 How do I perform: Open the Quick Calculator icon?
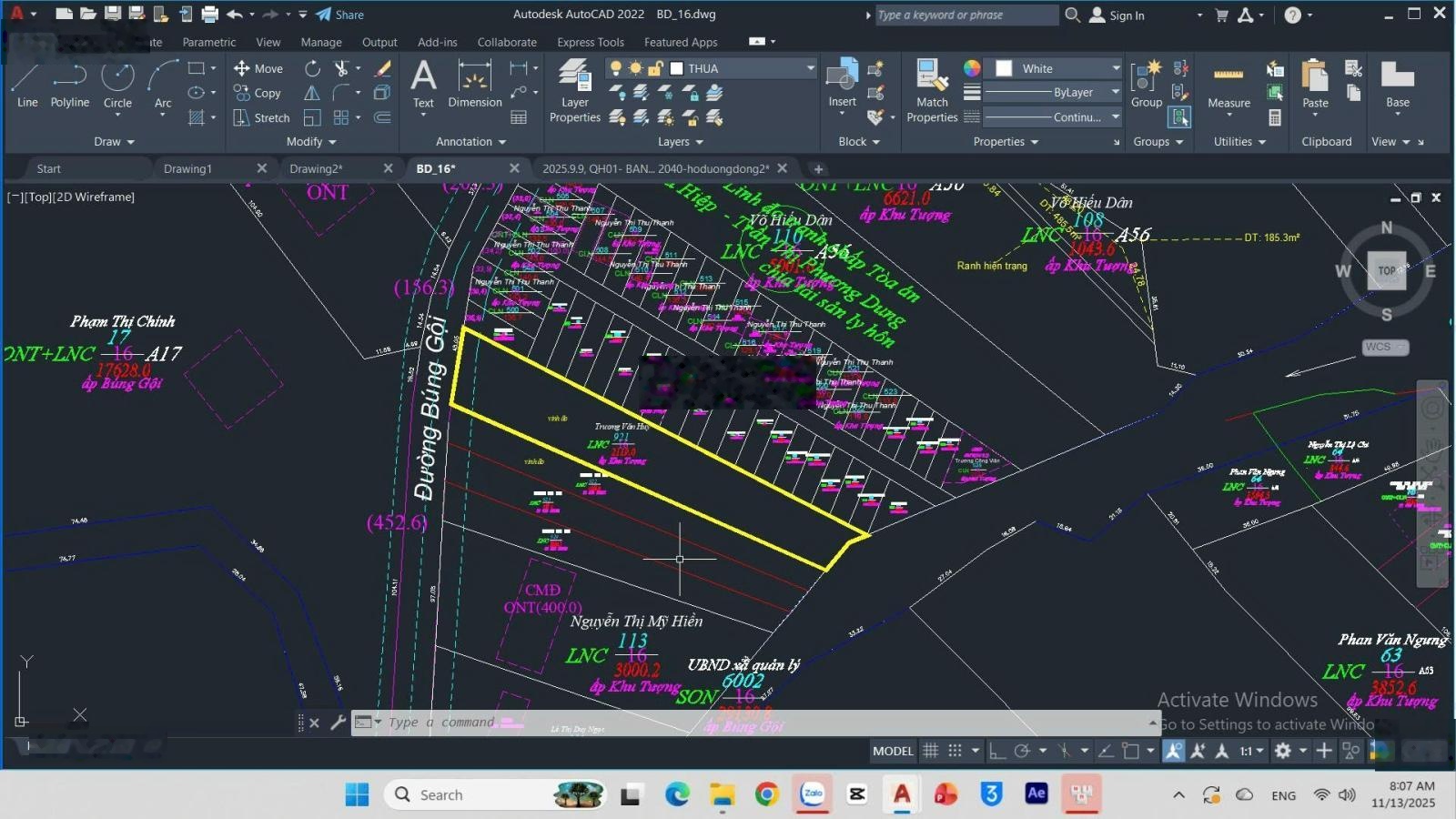[x=1275, y=117]
